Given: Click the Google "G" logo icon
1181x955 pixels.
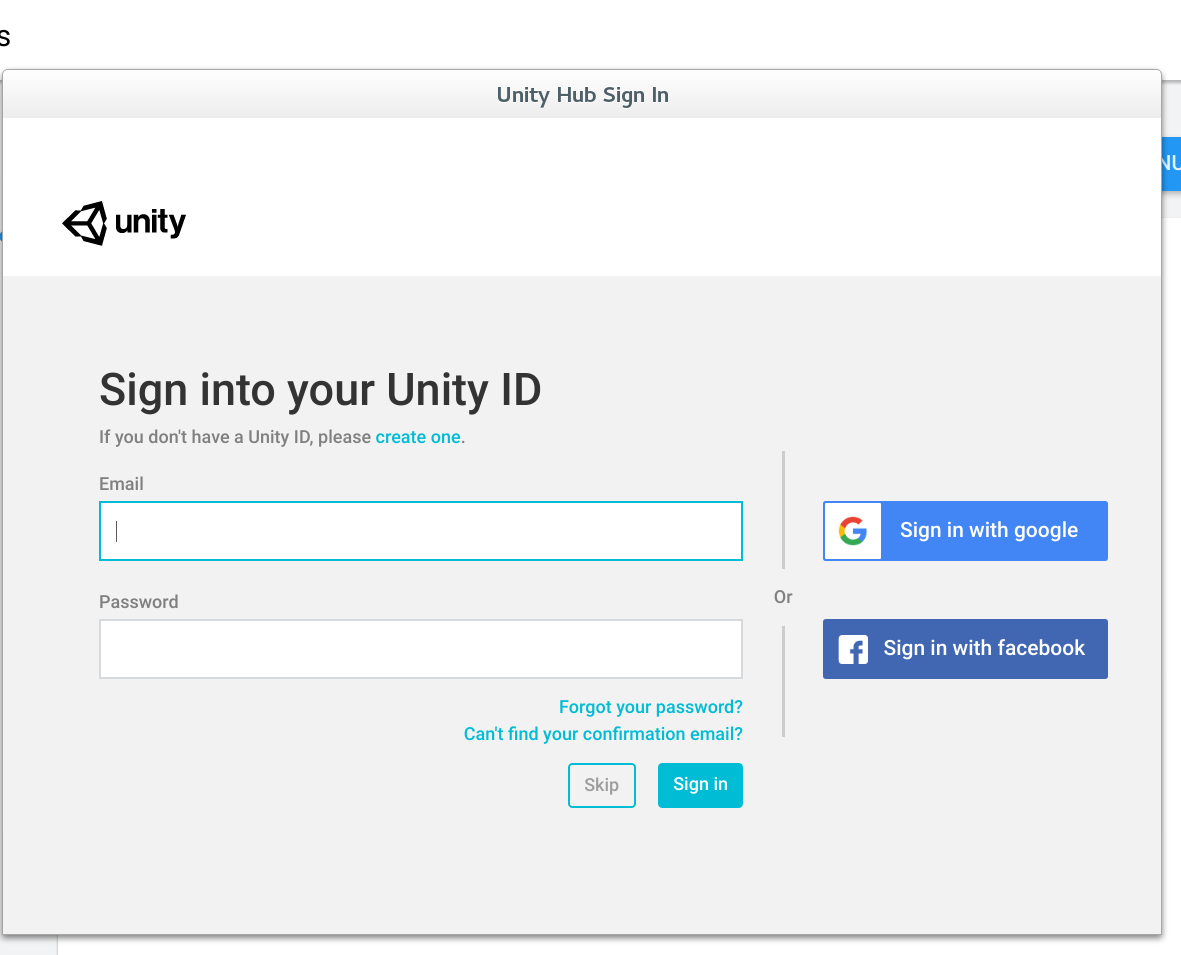Looking at the screenshot, I should point(852,531).
